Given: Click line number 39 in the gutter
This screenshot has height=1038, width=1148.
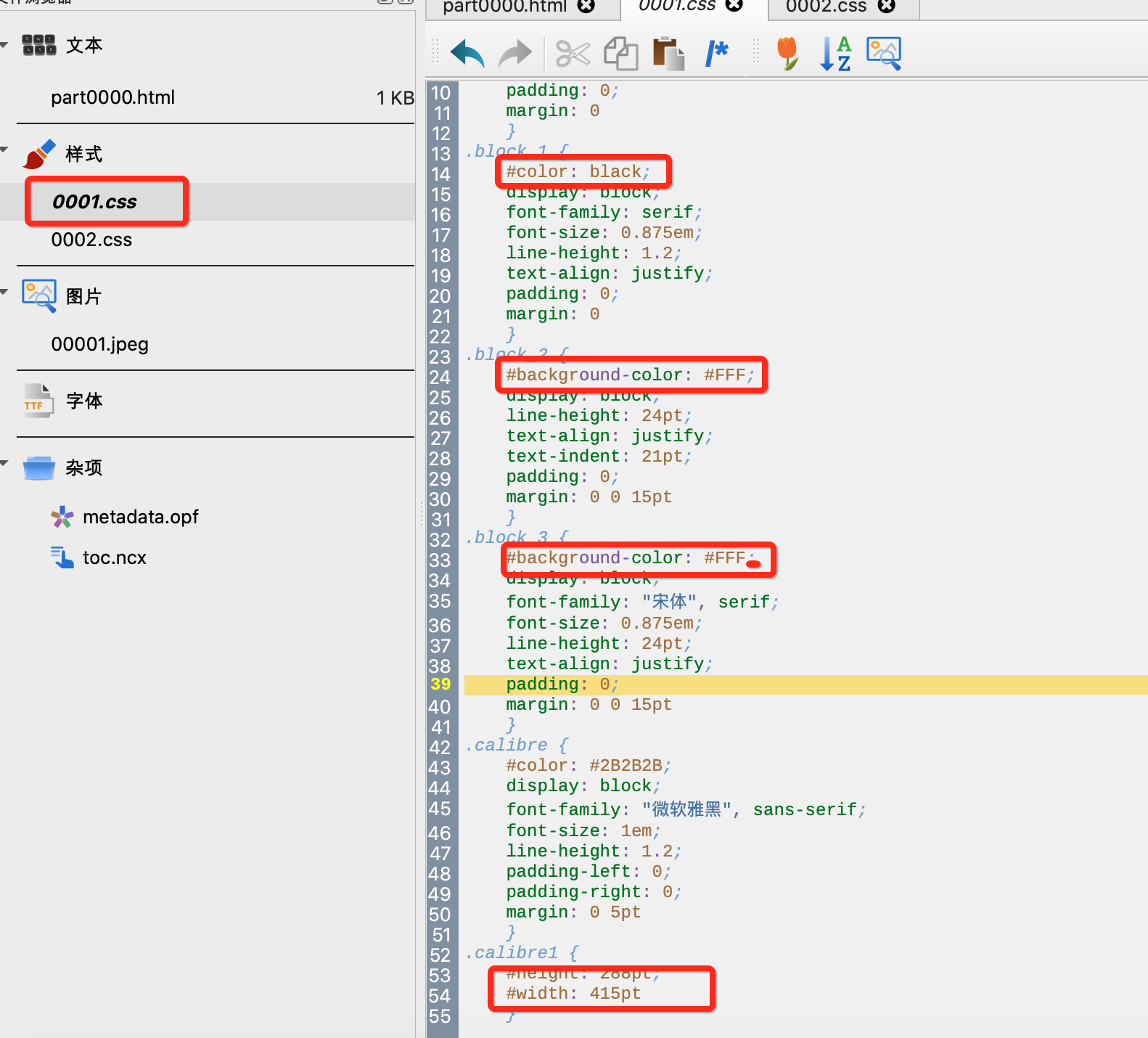Looking at the screenshot, I should point(440,684).
